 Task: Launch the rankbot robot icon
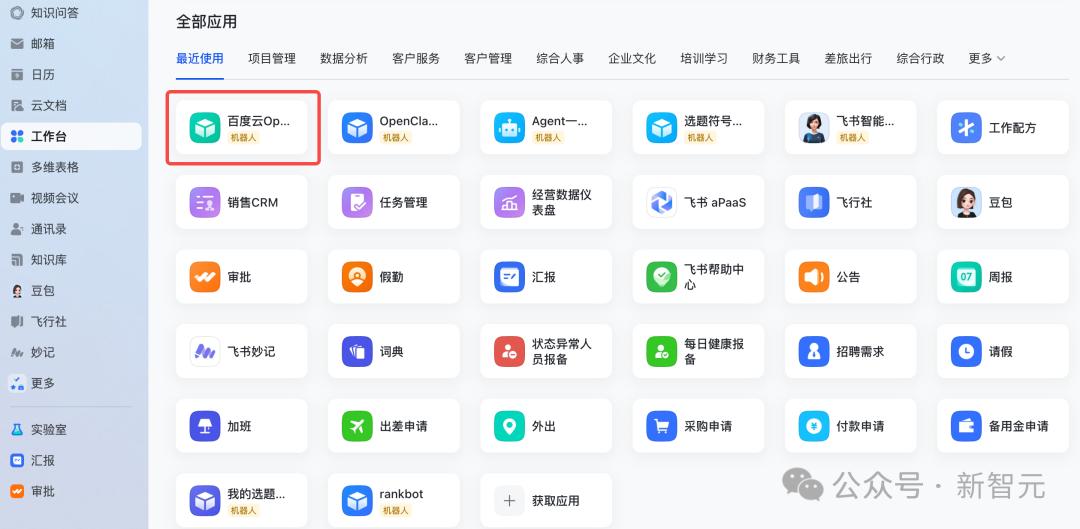pos(357,501)
